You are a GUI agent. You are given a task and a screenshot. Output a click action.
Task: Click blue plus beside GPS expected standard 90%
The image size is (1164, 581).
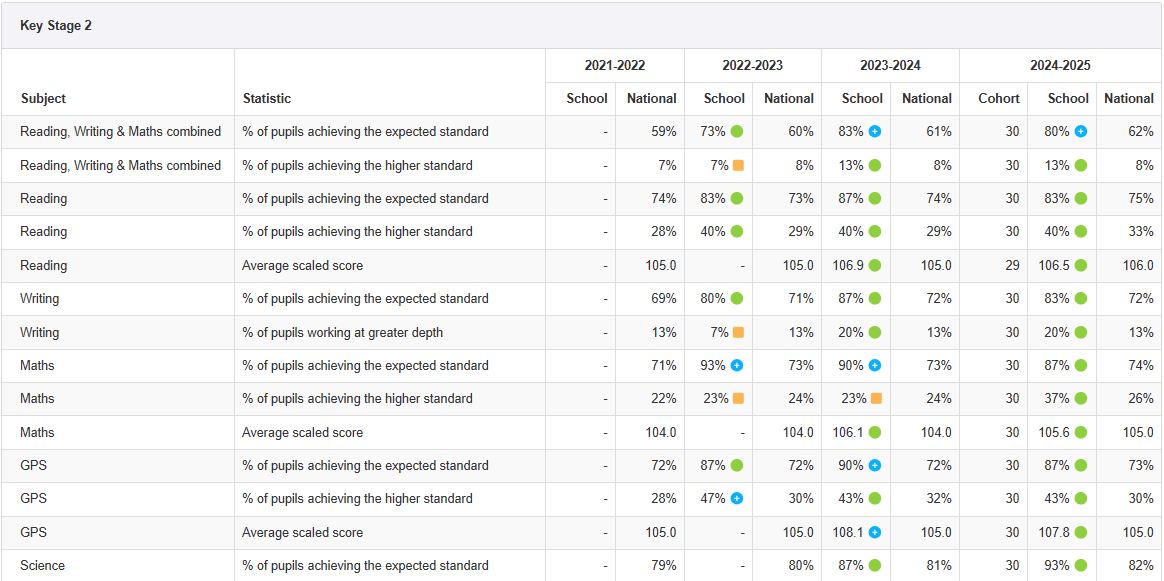[x=875, y=465]
